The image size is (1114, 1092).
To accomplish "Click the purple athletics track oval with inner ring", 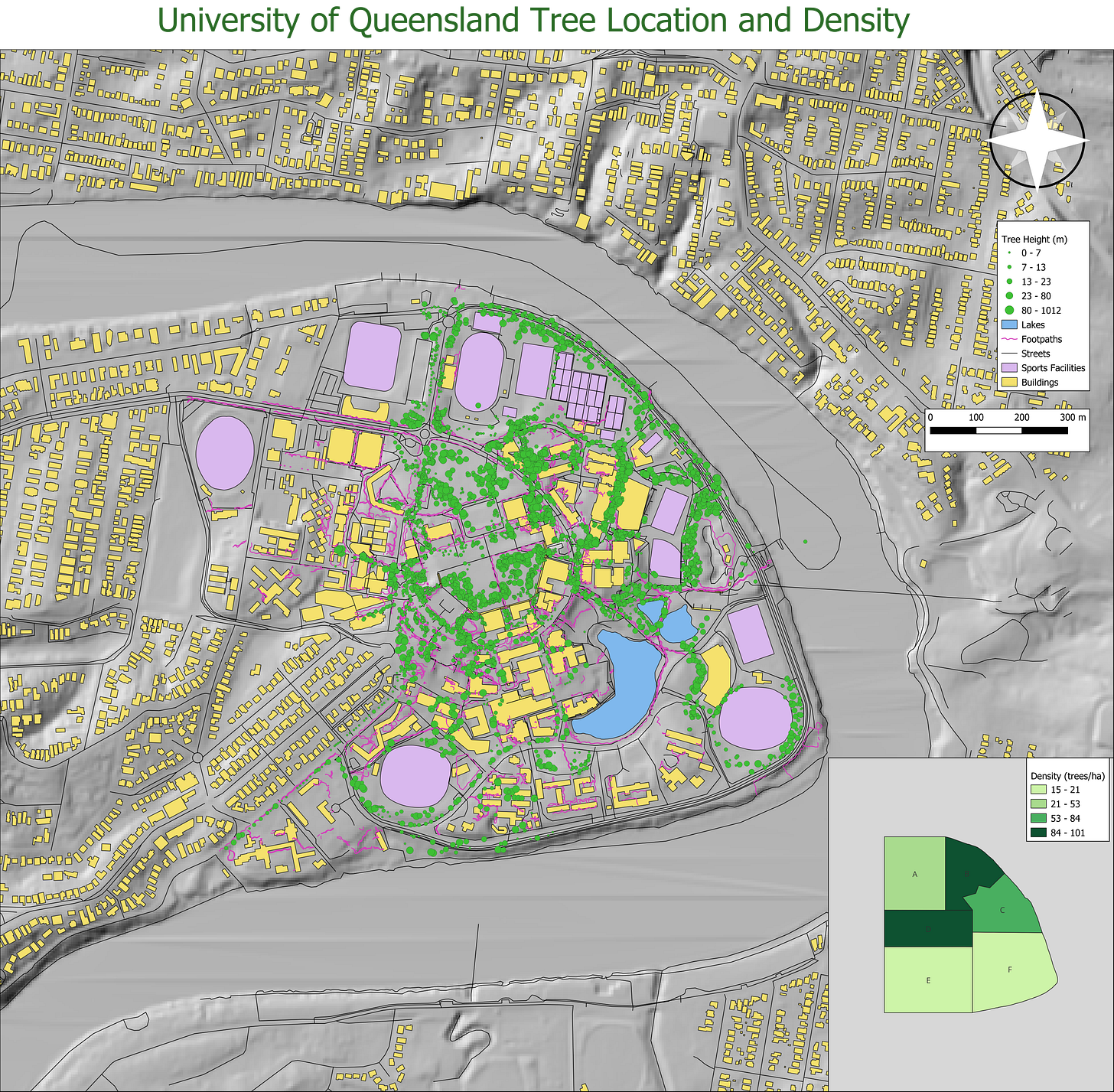I will [480, 372].
